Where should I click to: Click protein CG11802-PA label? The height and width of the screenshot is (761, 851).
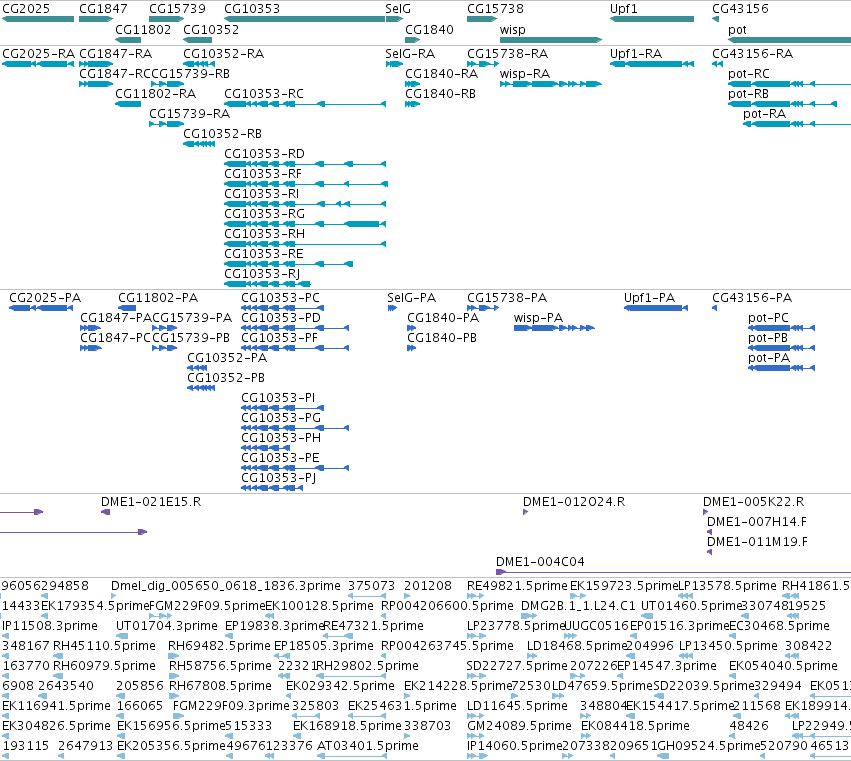tap(158, 298)
